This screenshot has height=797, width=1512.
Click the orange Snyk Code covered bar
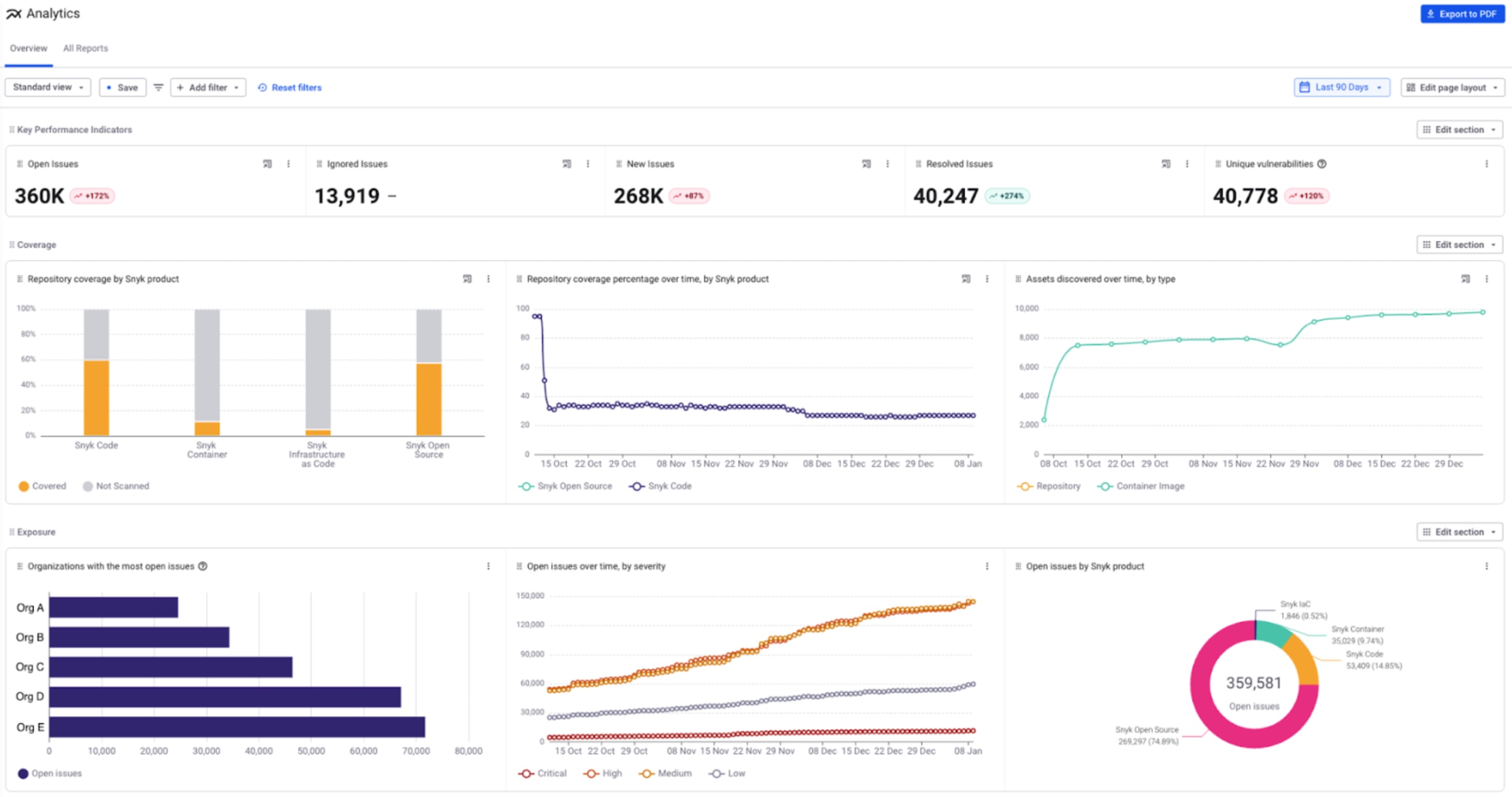[96, 398]
